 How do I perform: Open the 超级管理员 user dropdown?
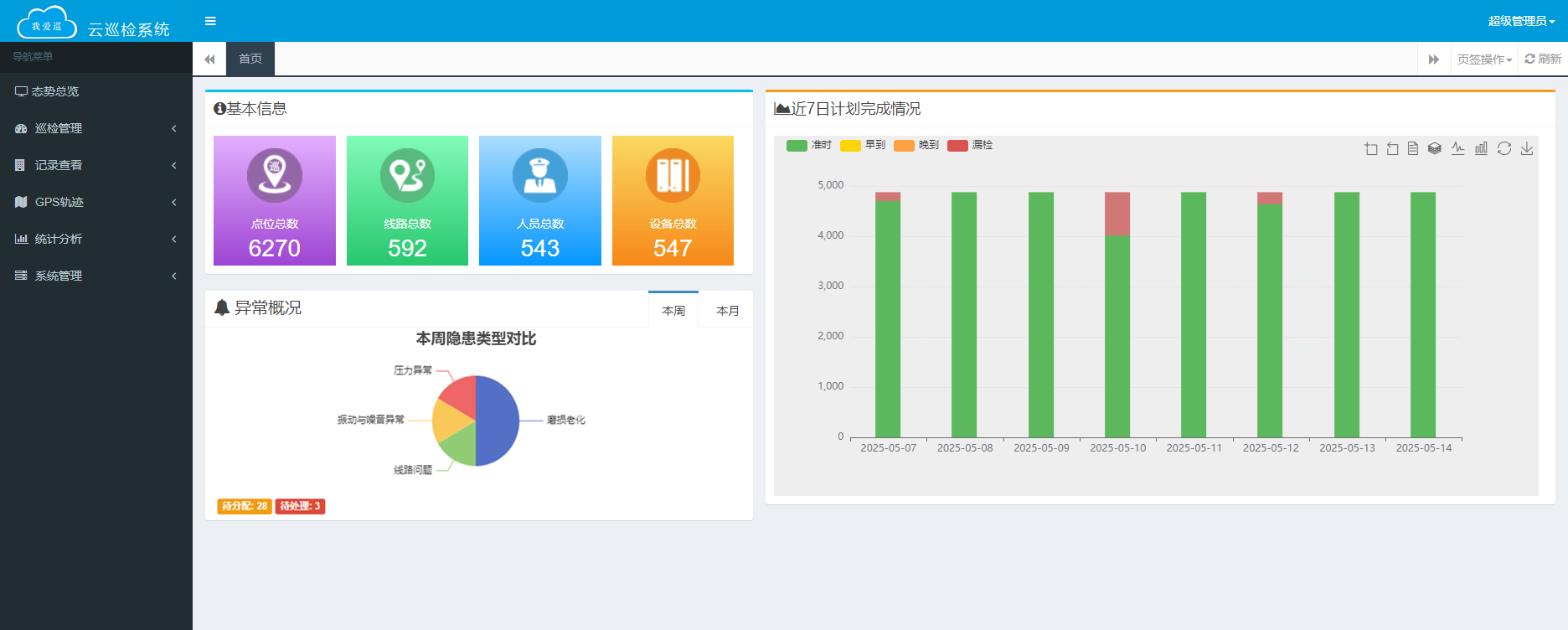pyautogui.click(x=1520, y=21)
